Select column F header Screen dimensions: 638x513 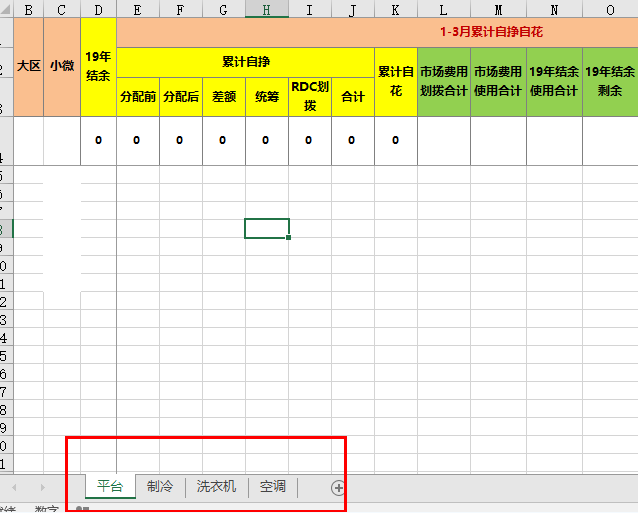click(x=181, y=10)
